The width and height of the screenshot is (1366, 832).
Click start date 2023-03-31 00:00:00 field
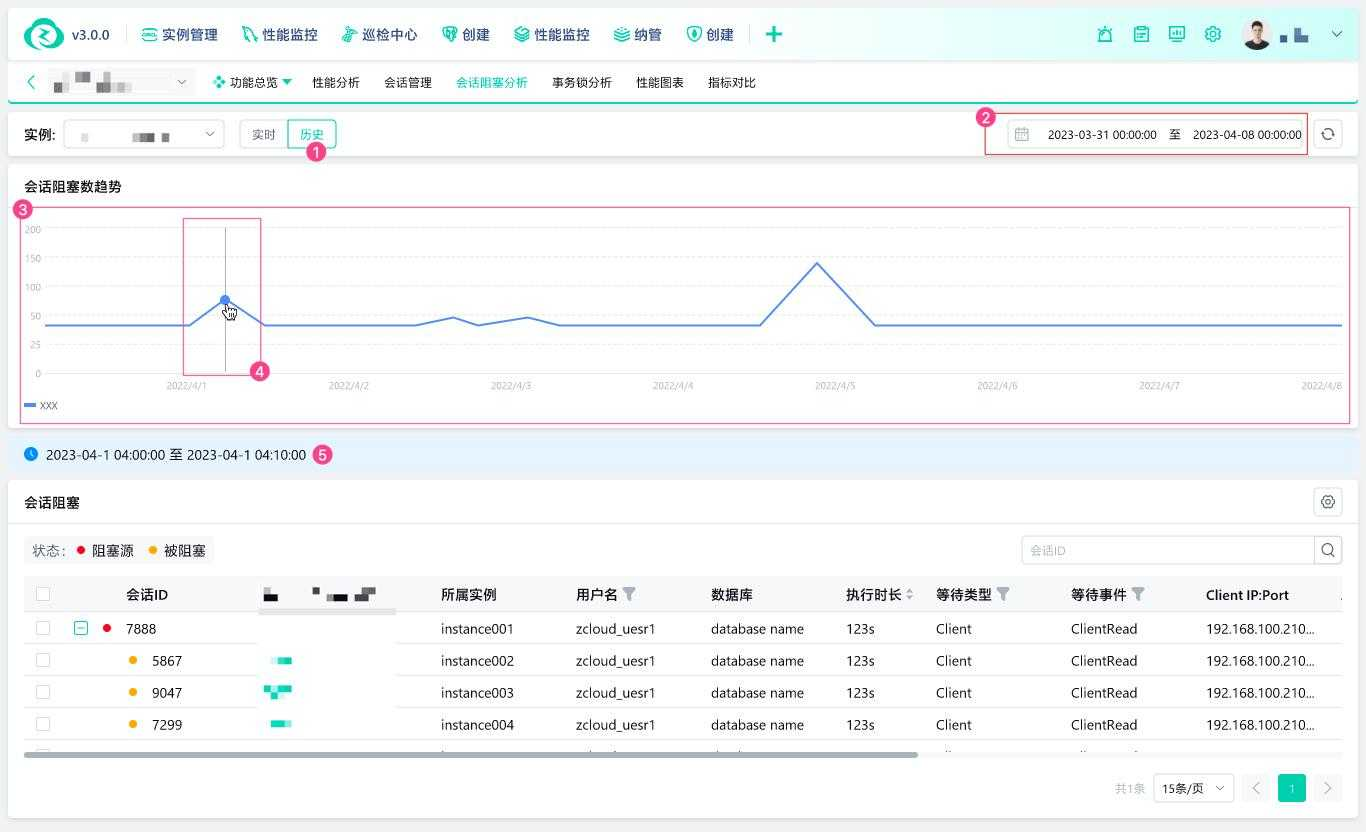1102,134
